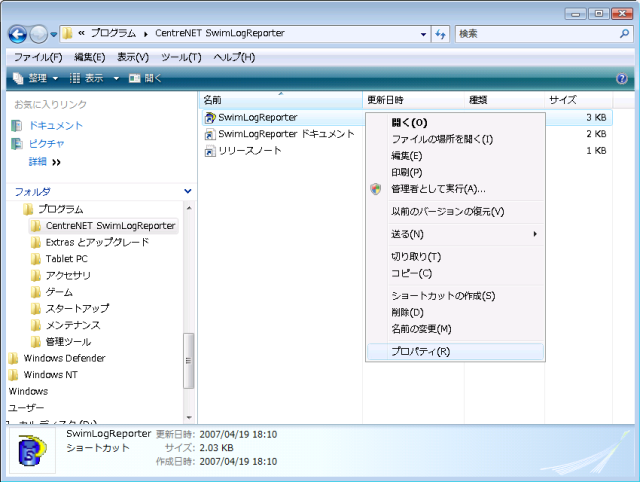640x482 pixels.
Task: Open the ヘルプ(H) menu
Action: tap(234, 57)
